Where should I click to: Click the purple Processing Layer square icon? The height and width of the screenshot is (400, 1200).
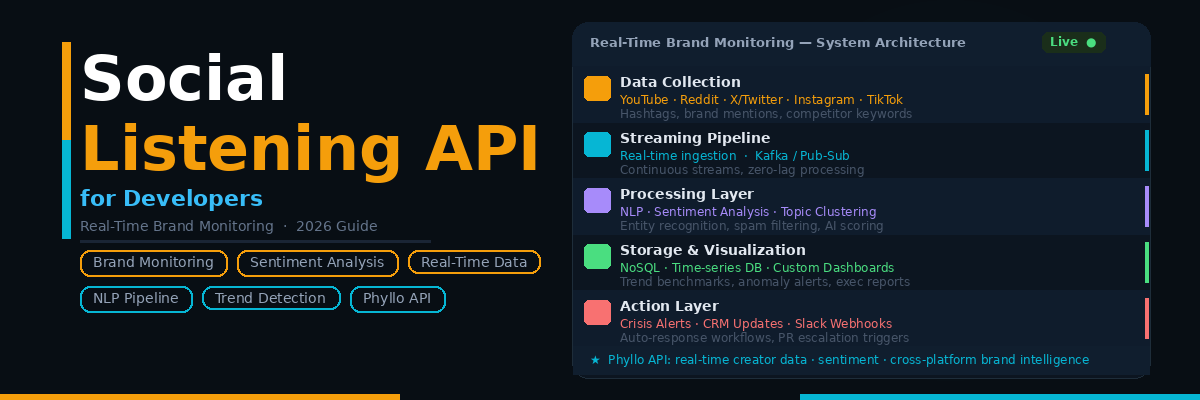point(597,200)
